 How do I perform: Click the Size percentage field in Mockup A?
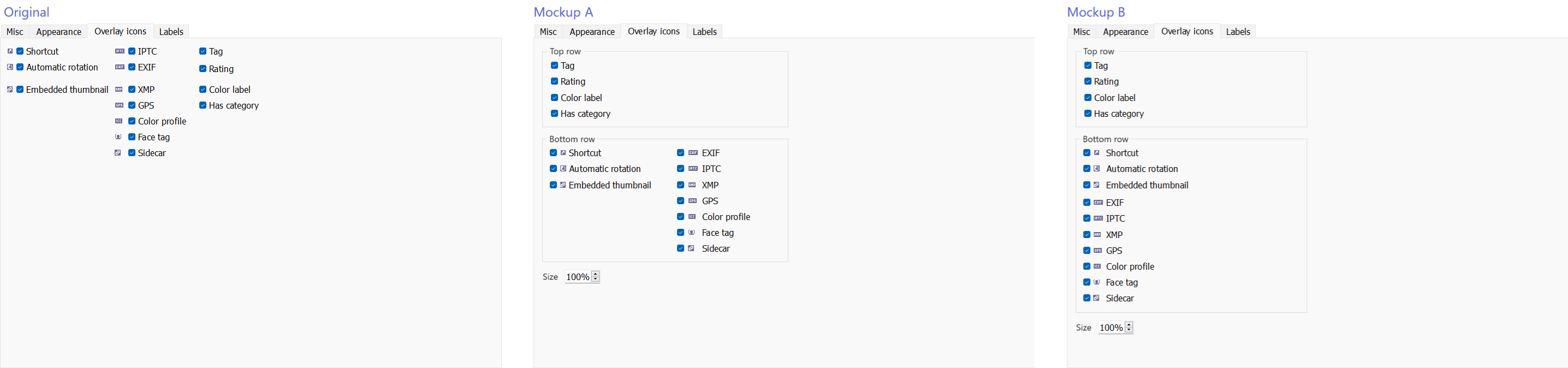[577, 277]
